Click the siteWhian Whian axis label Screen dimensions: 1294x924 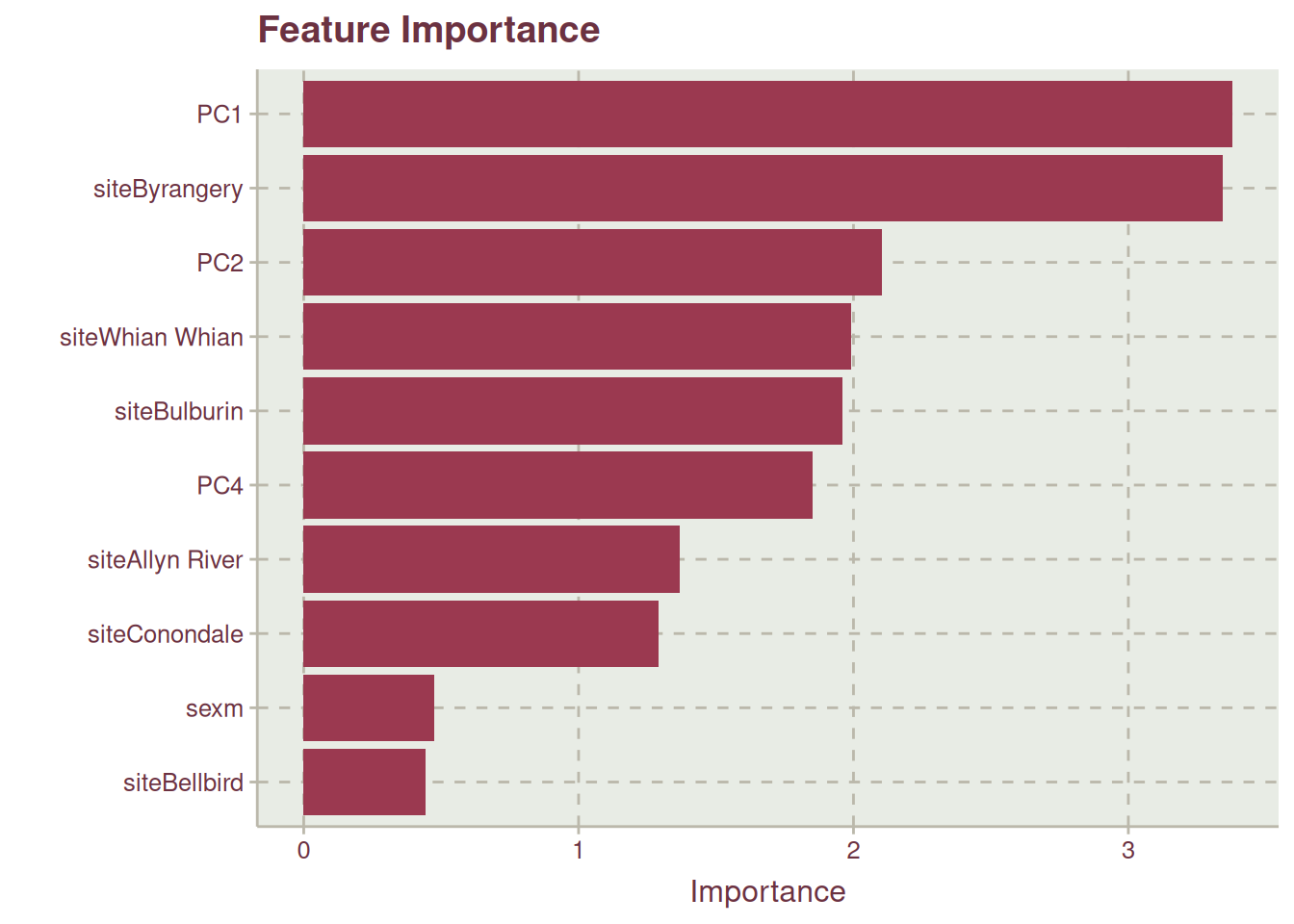[x=151, y=338]
